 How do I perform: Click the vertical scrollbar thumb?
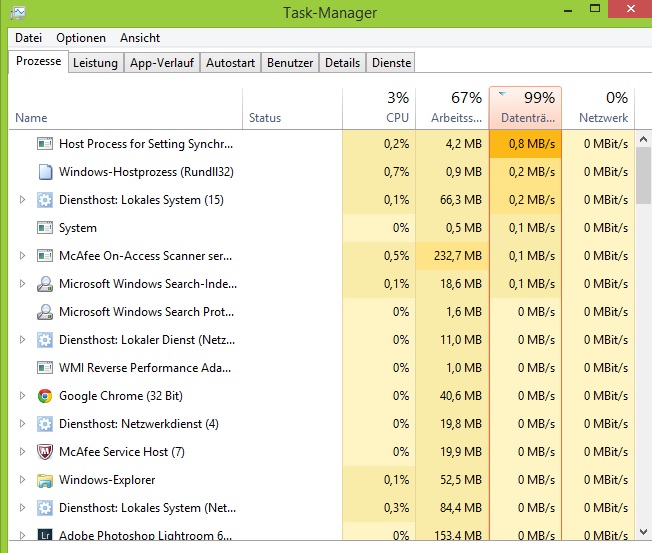(x=643, y=175)
